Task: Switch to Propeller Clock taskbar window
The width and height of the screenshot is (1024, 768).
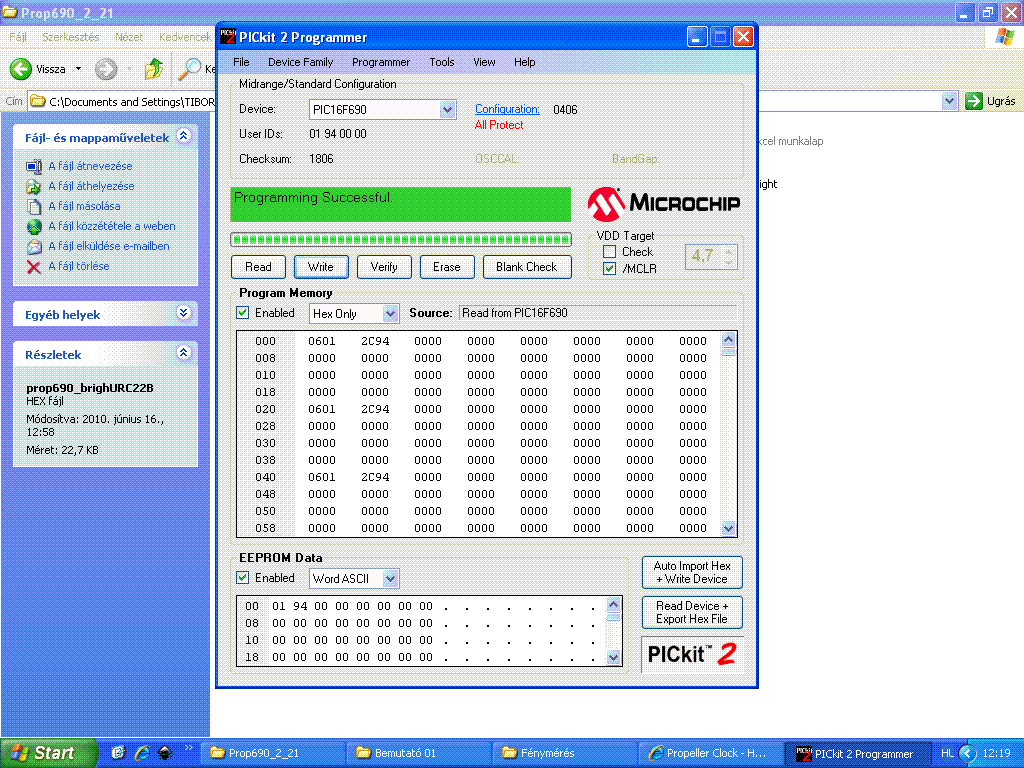Action: click(x=710, y=753)
